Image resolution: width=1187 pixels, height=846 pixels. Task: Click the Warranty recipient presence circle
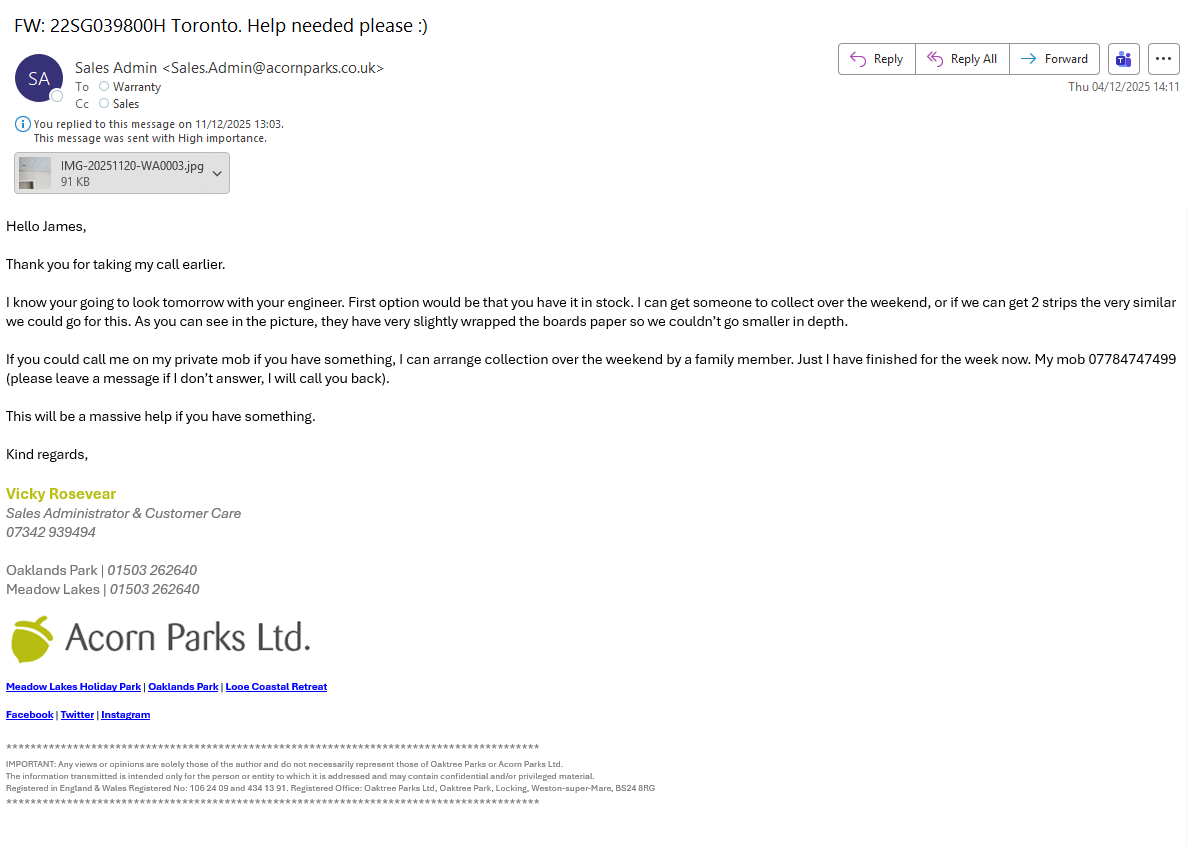pos(104,87)
